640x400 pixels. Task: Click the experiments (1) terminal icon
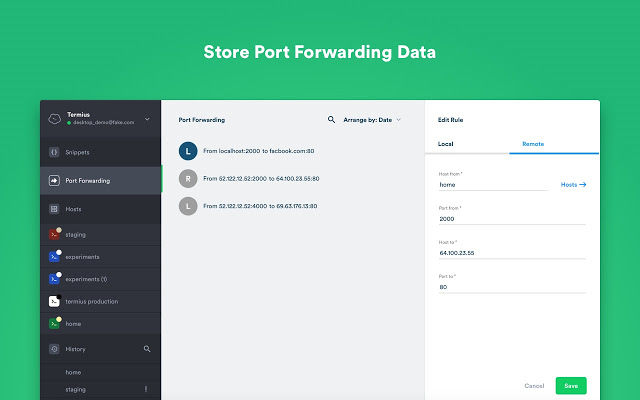point(54,279)
